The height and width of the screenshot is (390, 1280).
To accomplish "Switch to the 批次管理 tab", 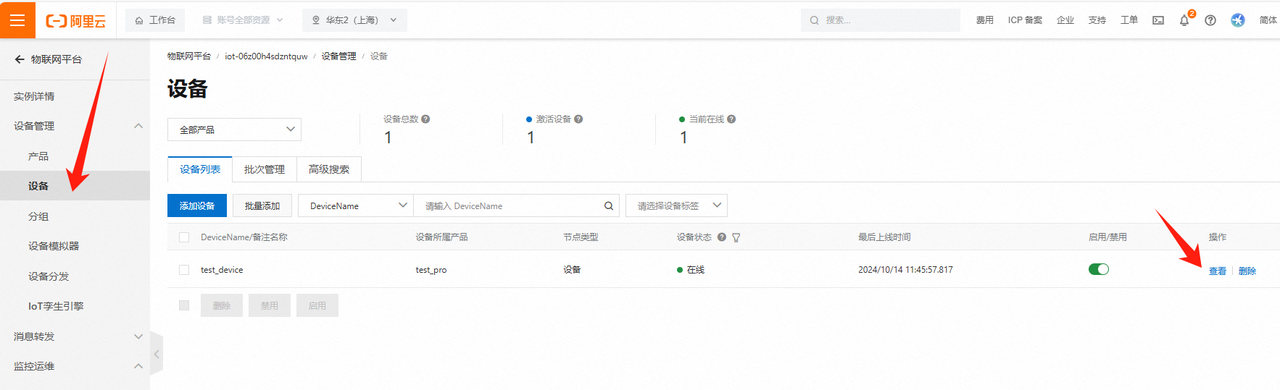I will (x=265, y=170).
